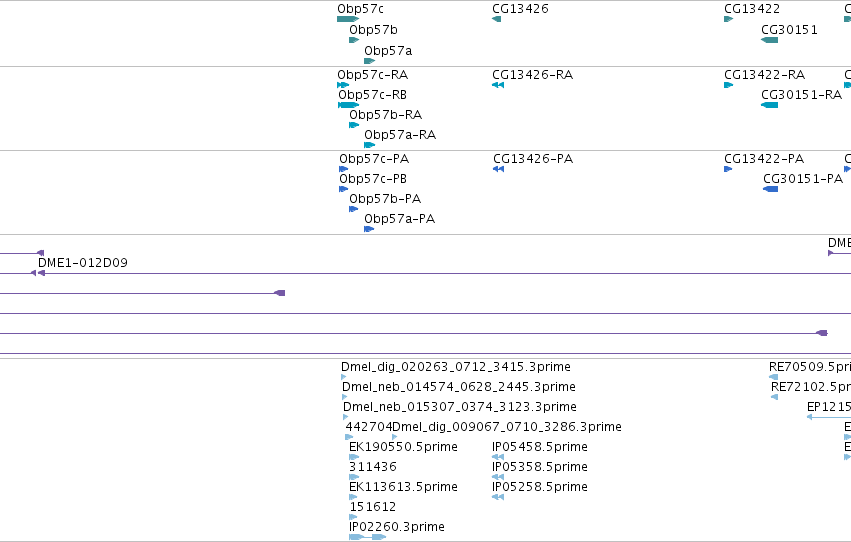Select the IP05258.5prime EST label
This screenshot has height=542, width=851.
pos(539,487)
